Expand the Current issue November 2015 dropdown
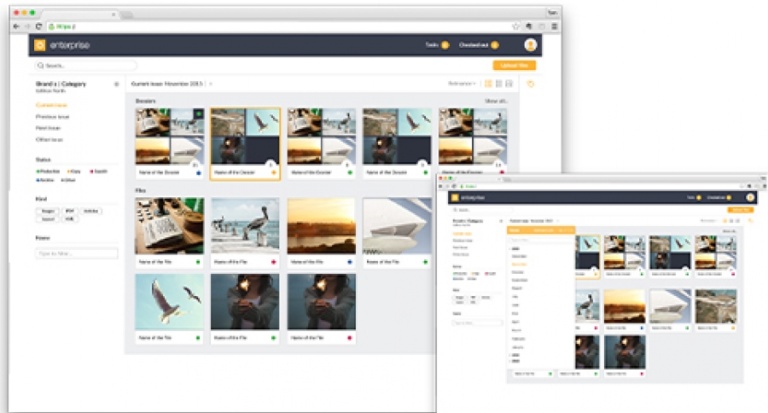Screen dimensions: 768x413 [x=211, y=84]
